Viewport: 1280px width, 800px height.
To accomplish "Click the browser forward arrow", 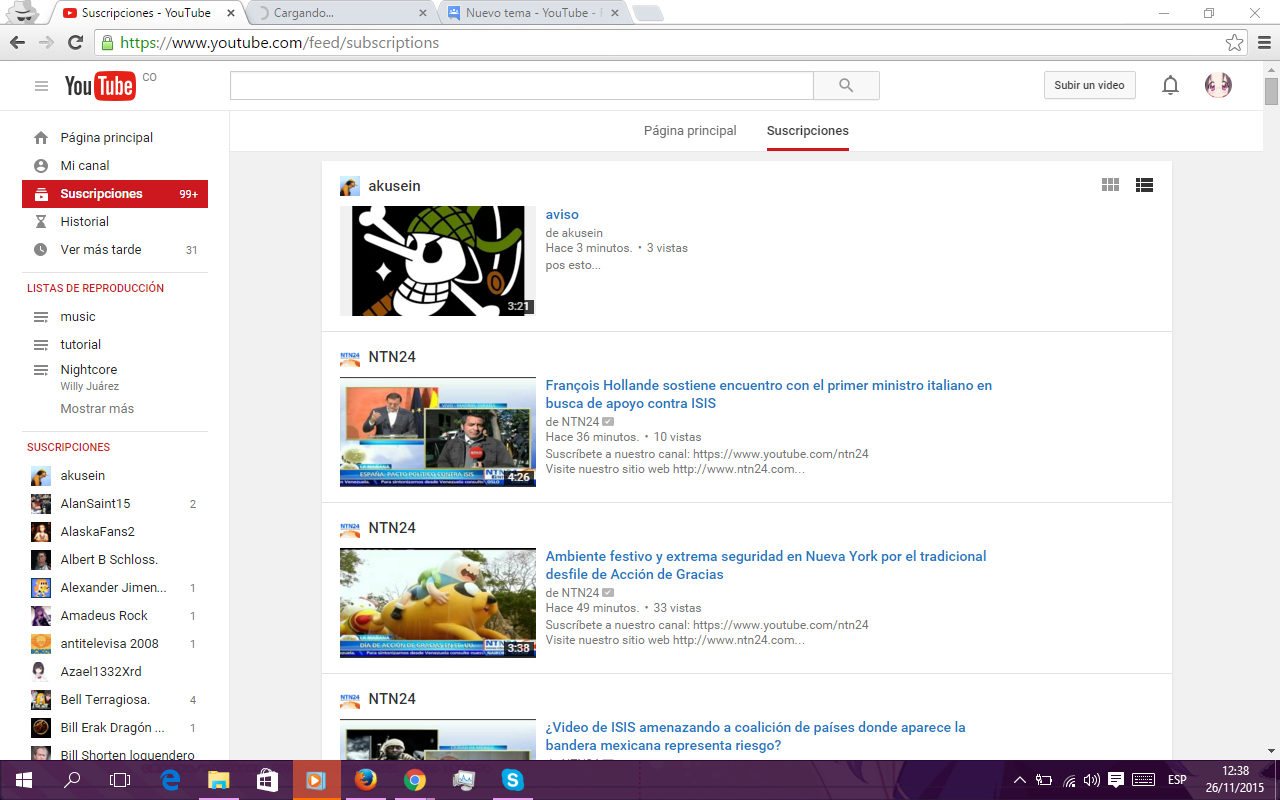I will tap(46, 43).
